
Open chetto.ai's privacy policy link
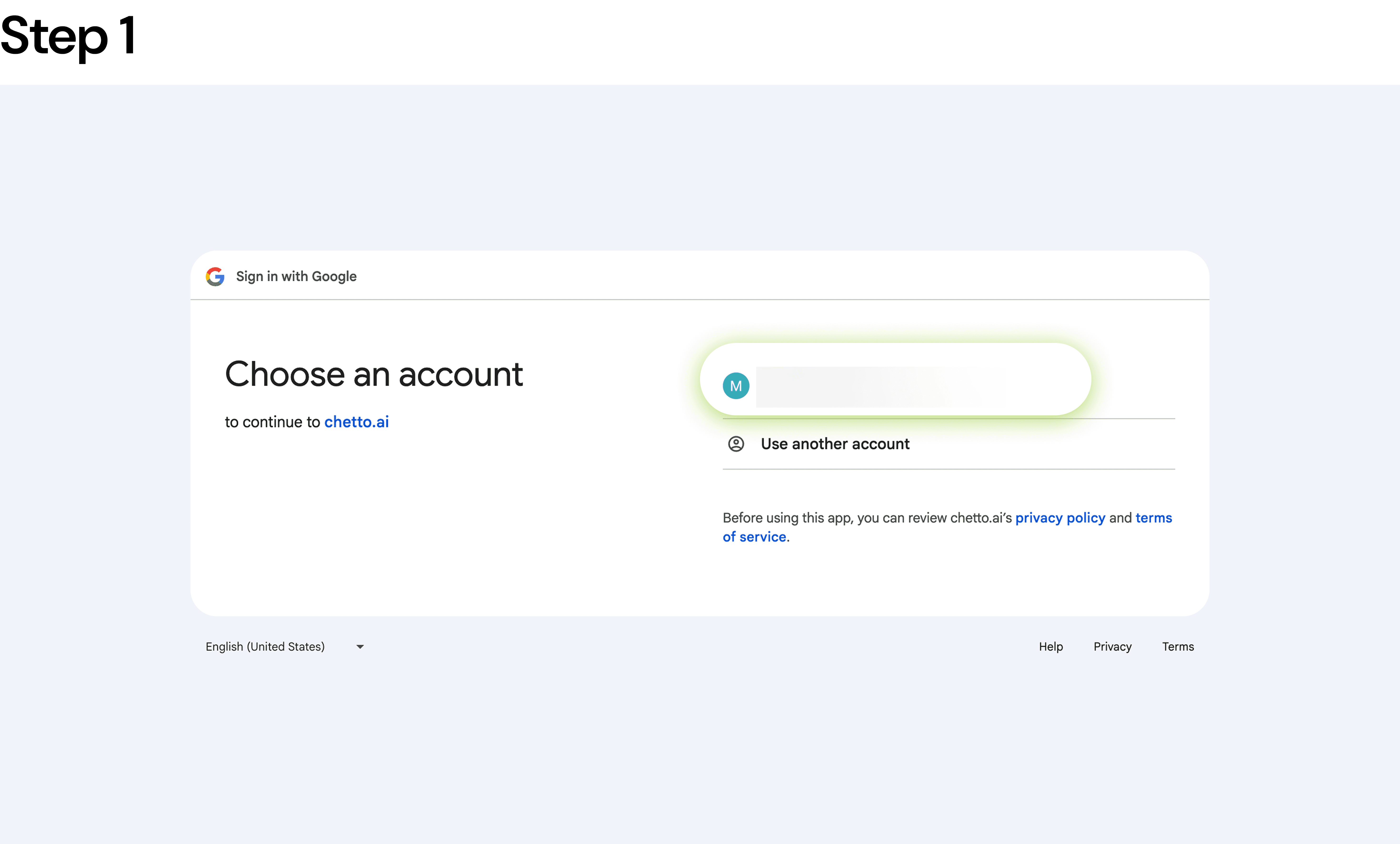point(1060,518)
